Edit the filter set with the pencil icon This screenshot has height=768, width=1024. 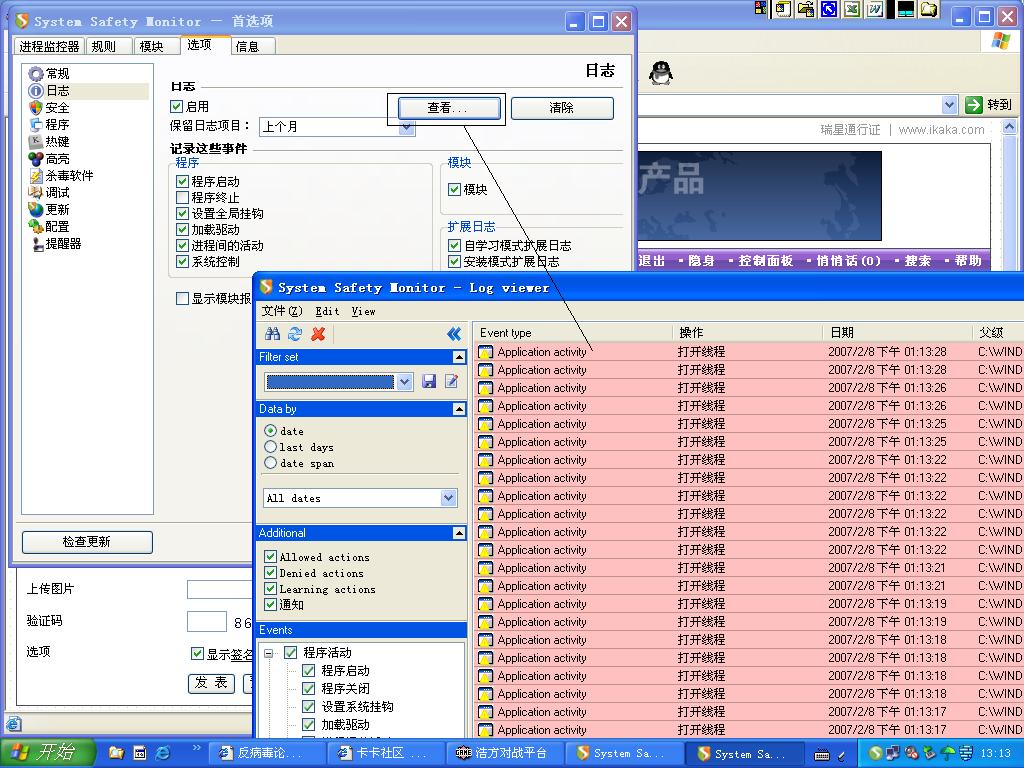pyautogui.click(x=451, y=381)
